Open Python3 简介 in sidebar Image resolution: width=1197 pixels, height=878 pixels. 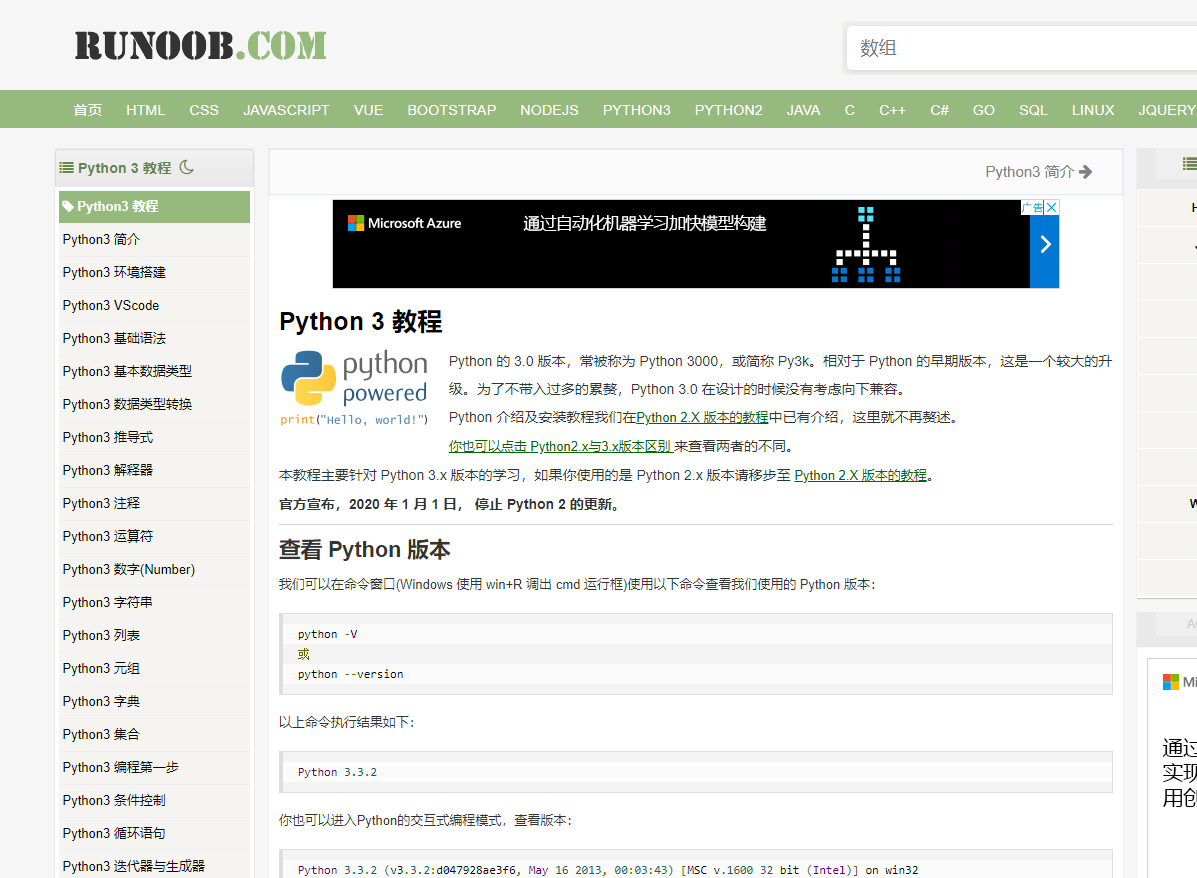click(154, 240)
